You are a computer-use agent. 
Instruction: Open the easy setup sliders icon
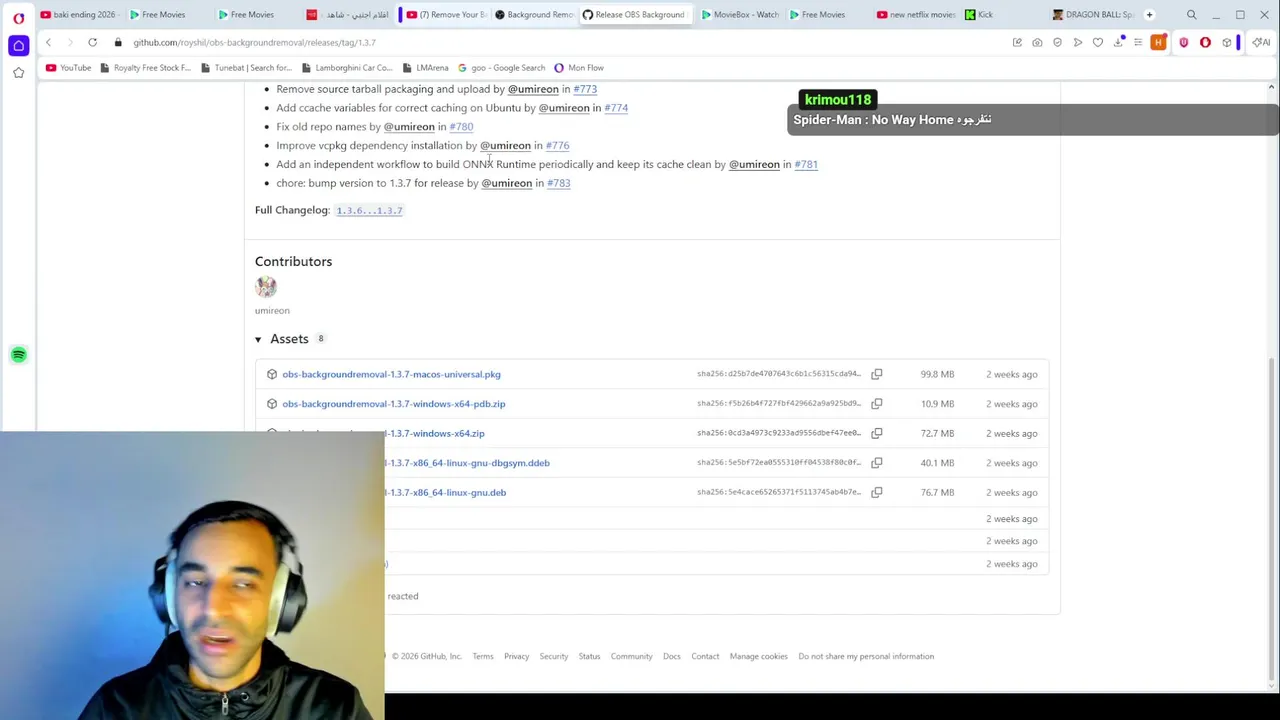click(x=1138, y=42)
